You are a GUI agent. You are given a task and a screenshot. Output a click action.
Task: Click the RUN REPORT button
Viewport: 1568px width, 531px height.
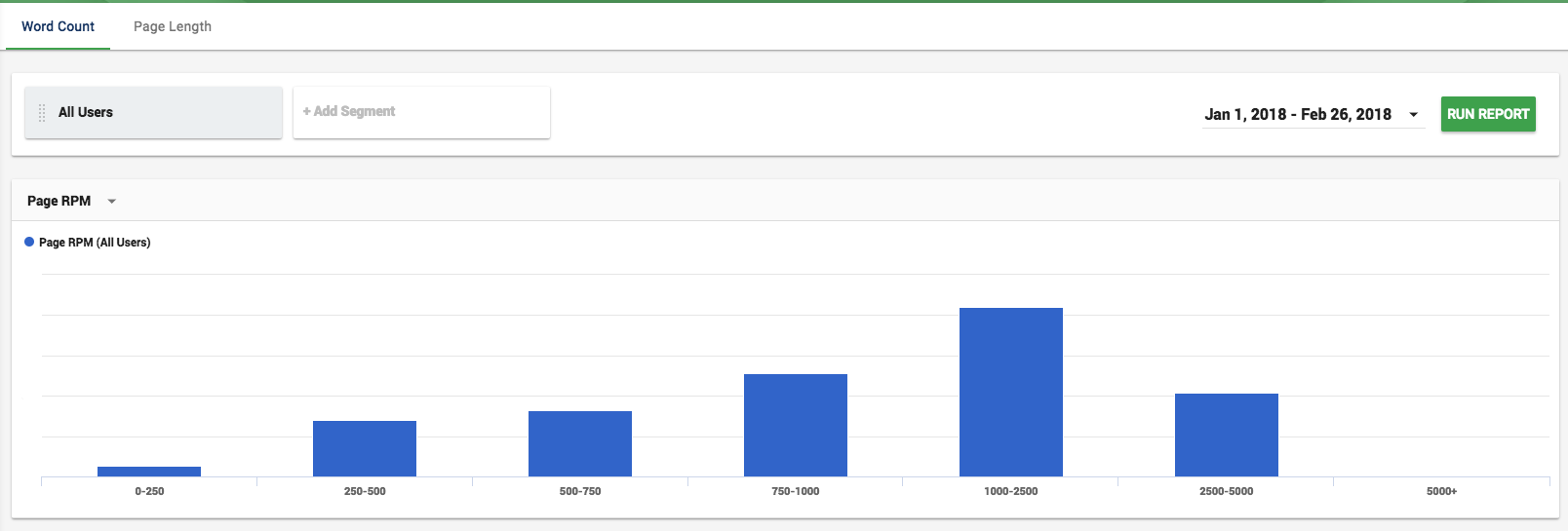click(x=1488, y=114)
